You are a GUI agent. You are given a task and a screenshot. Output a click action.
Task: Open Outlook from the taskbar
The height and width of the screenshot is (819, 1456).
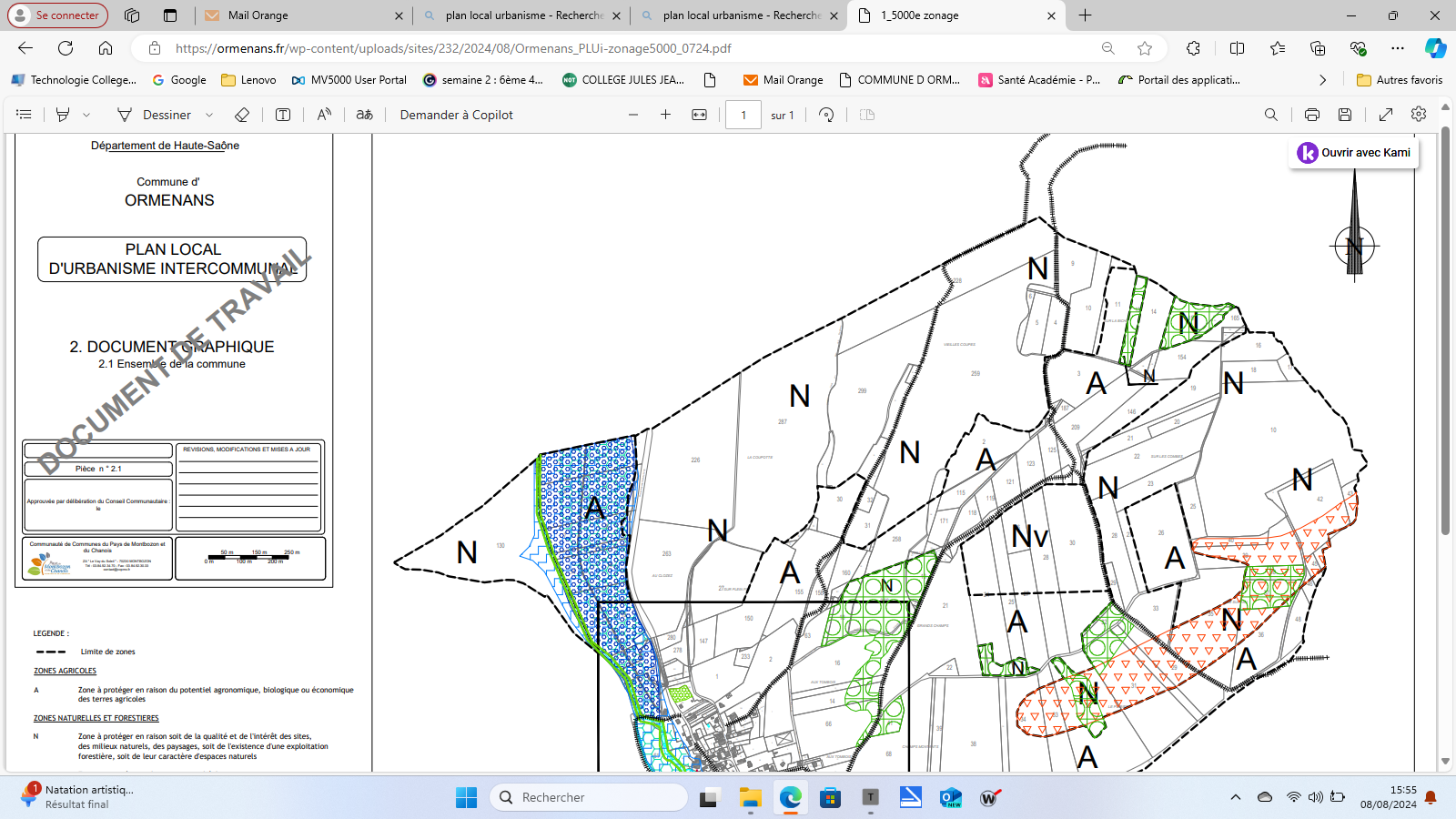pos(951,798)
